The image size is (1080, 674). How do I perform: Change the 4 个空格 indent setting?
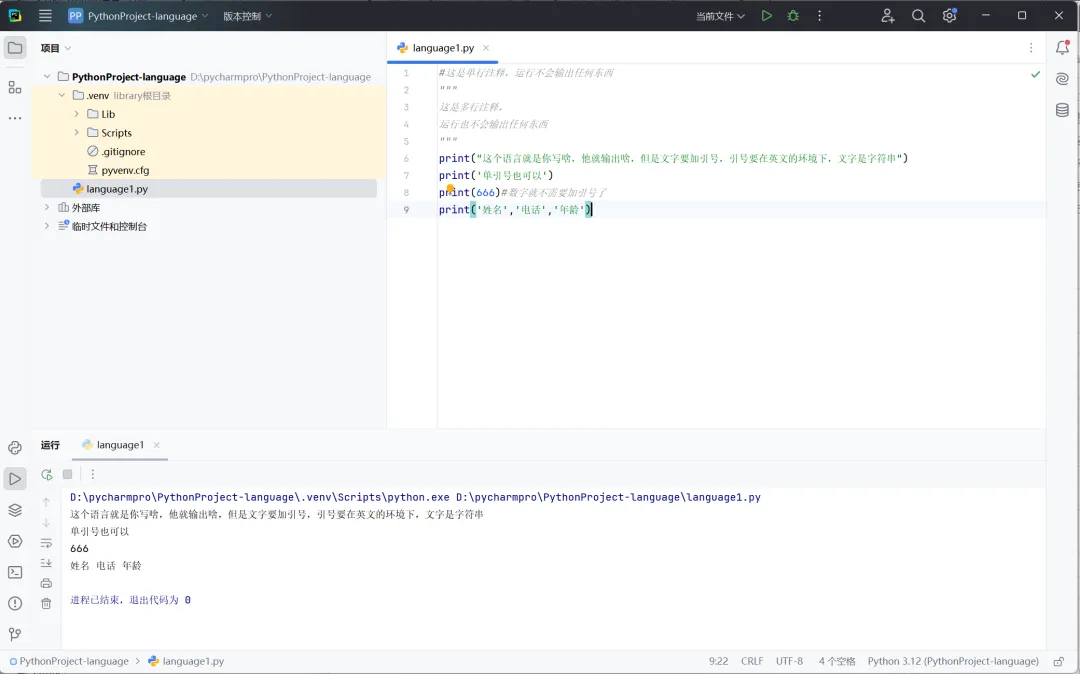[837, 661]
